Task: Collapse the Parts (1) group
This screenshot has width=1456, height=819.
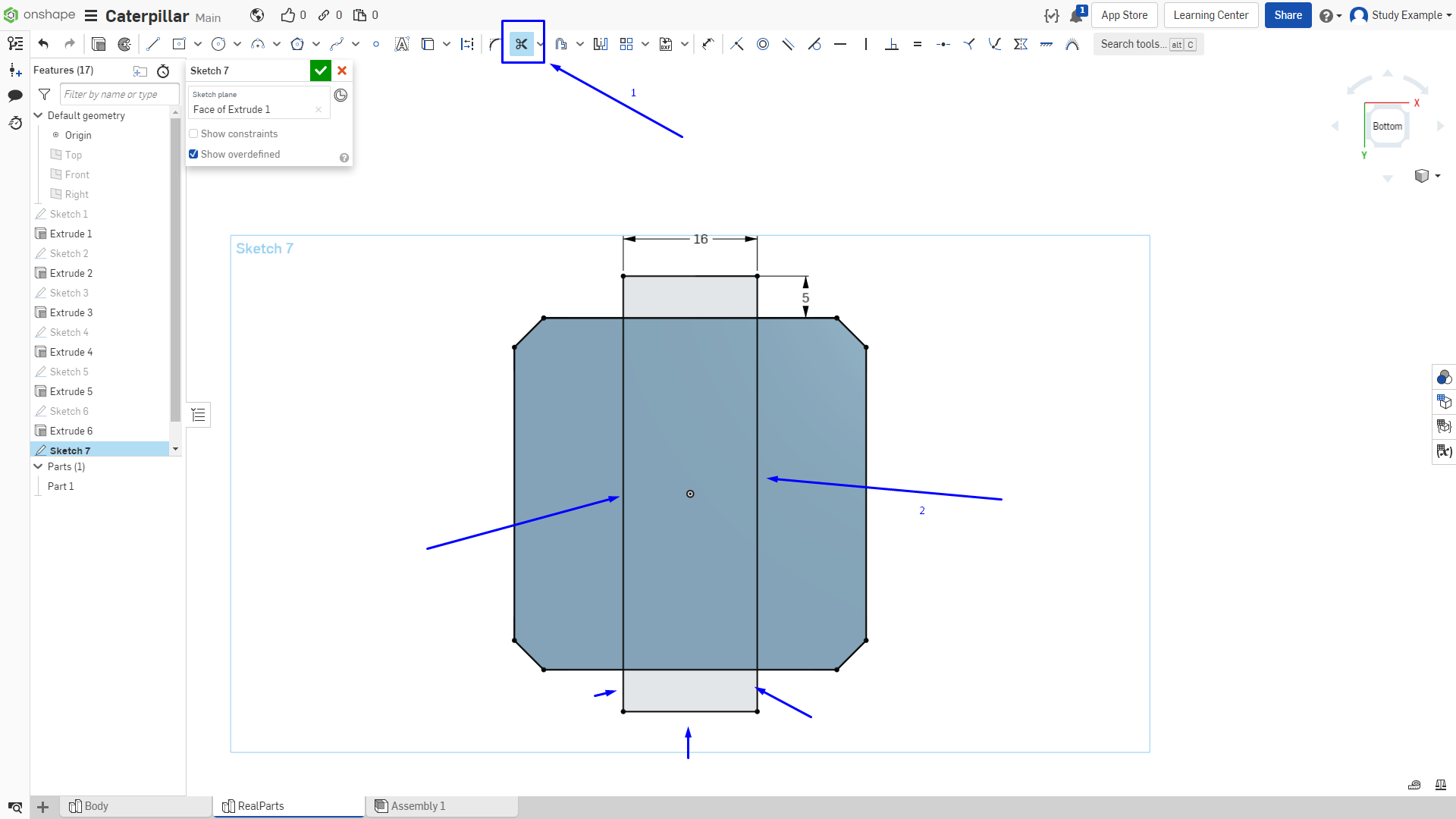Action: pos(39,466)
